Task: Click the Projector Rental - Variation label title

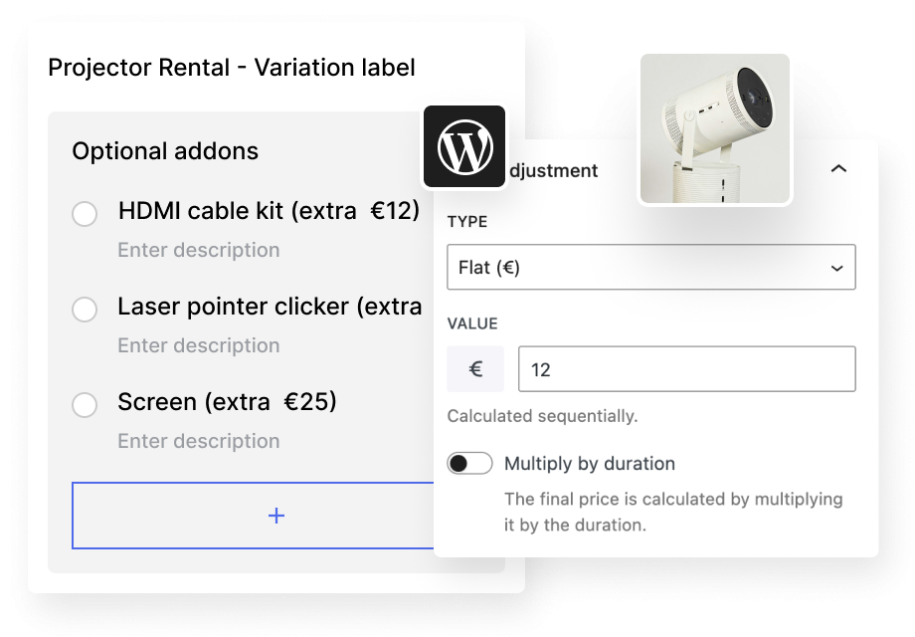Action: pos(231,68)
